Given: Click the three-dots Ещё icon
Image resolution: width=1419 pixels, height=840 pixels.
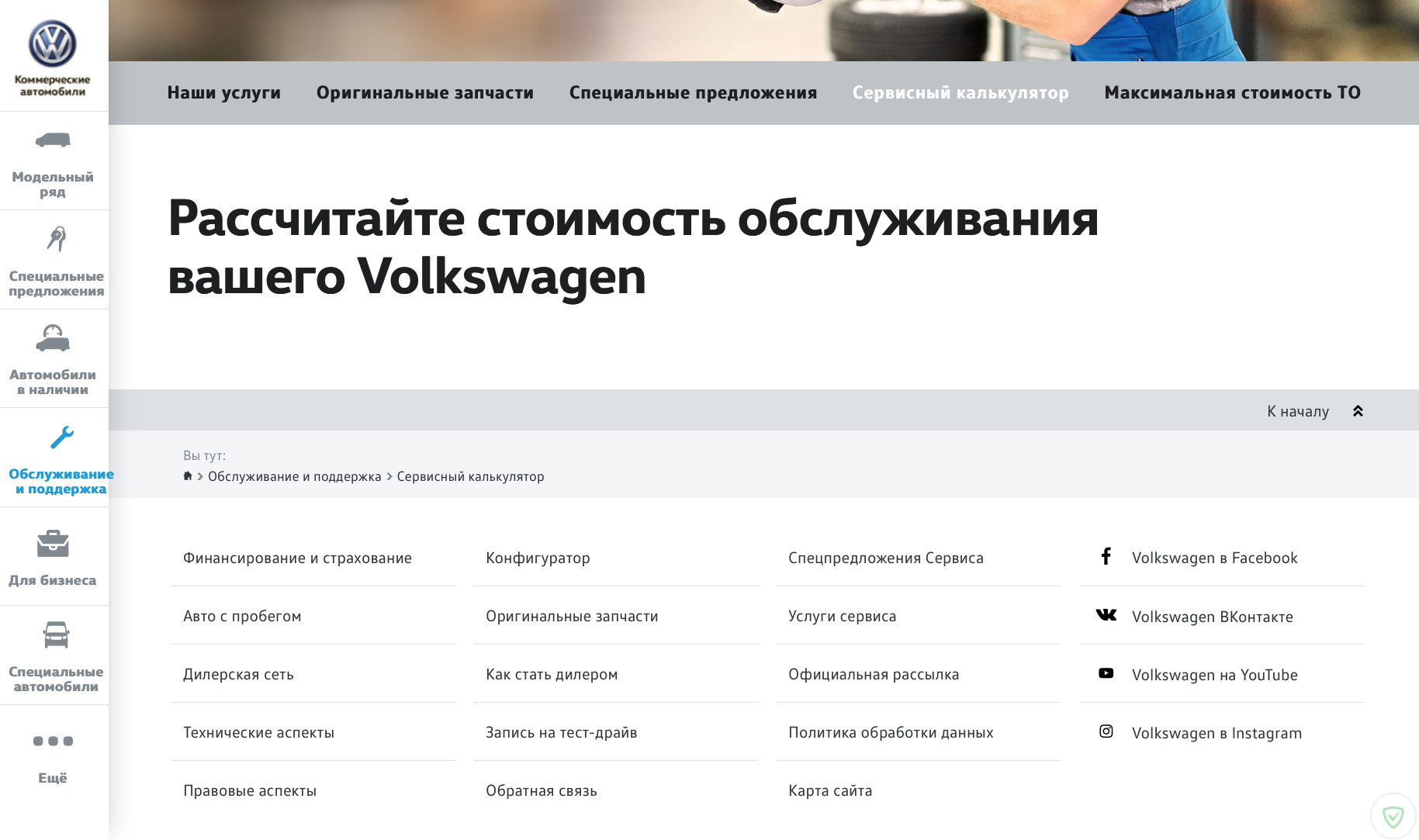Looking at the screenshot, I should pyautogui.click(x=53, y=741).
